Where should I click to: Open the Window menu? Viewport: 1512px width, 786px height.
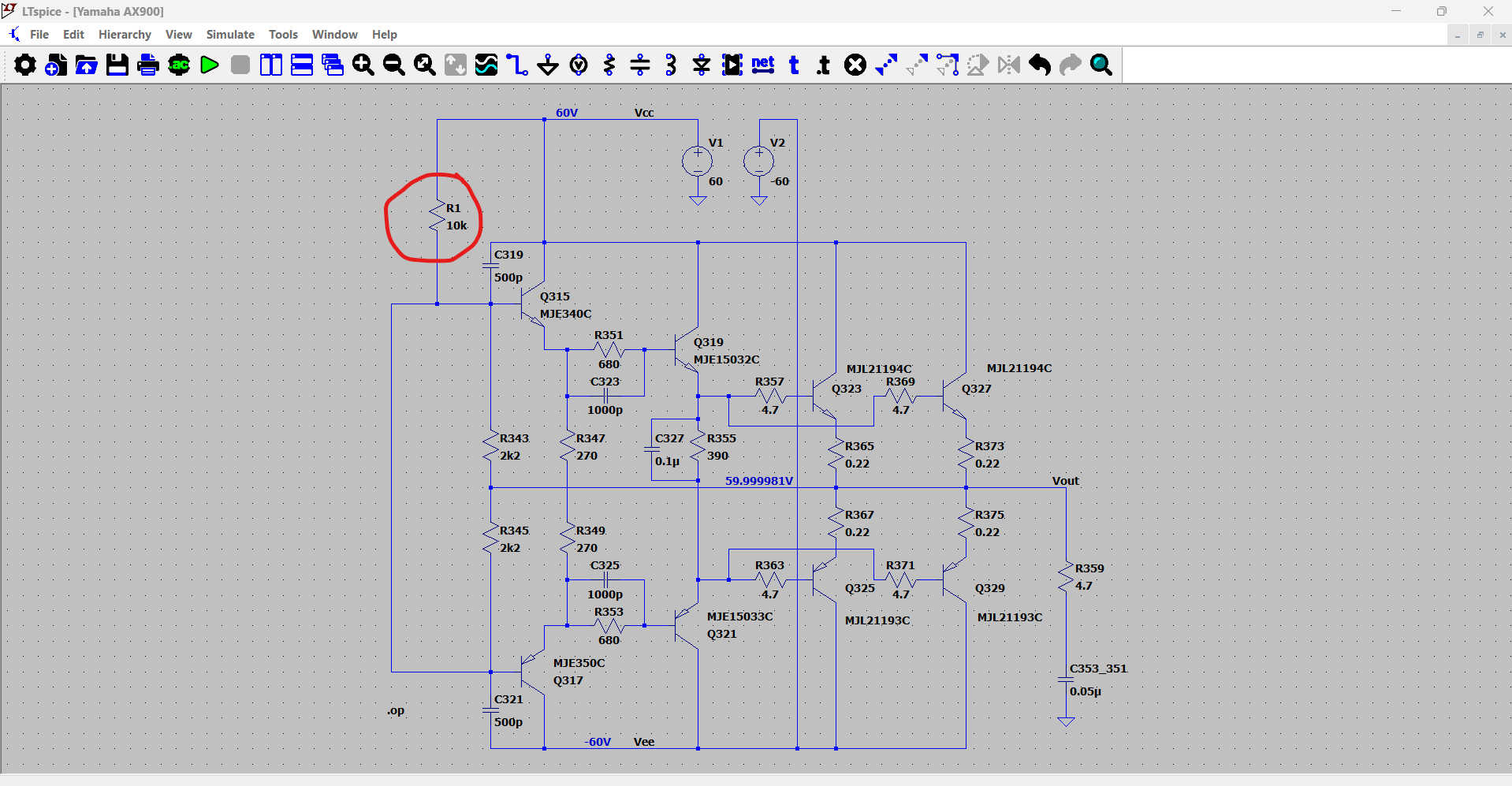335,35
